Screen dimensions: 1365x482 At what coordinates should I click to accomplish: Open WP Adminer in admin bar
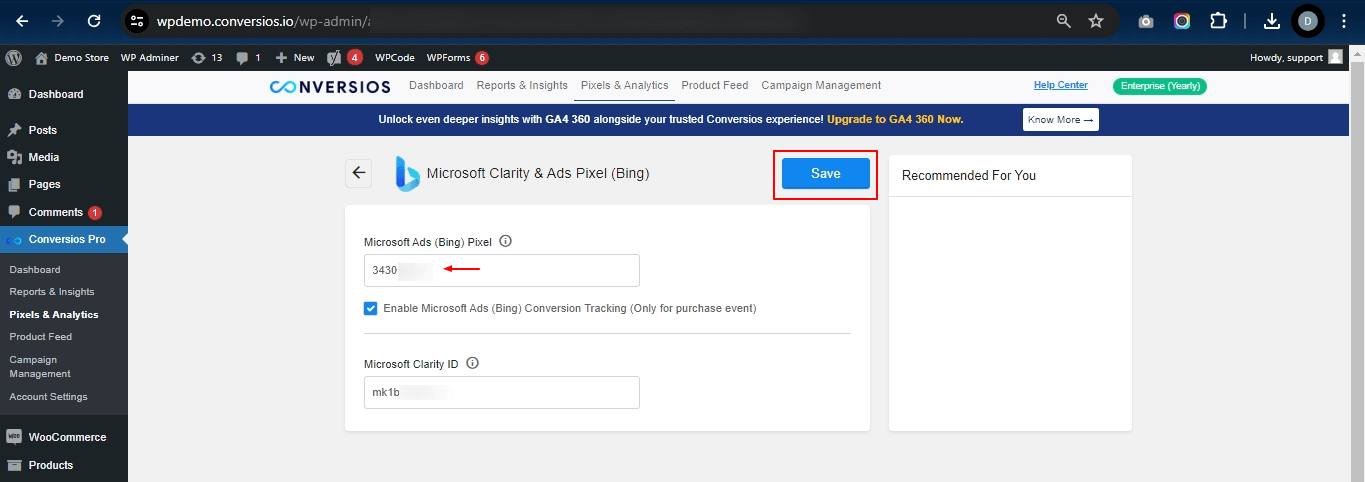click(149, 57)
